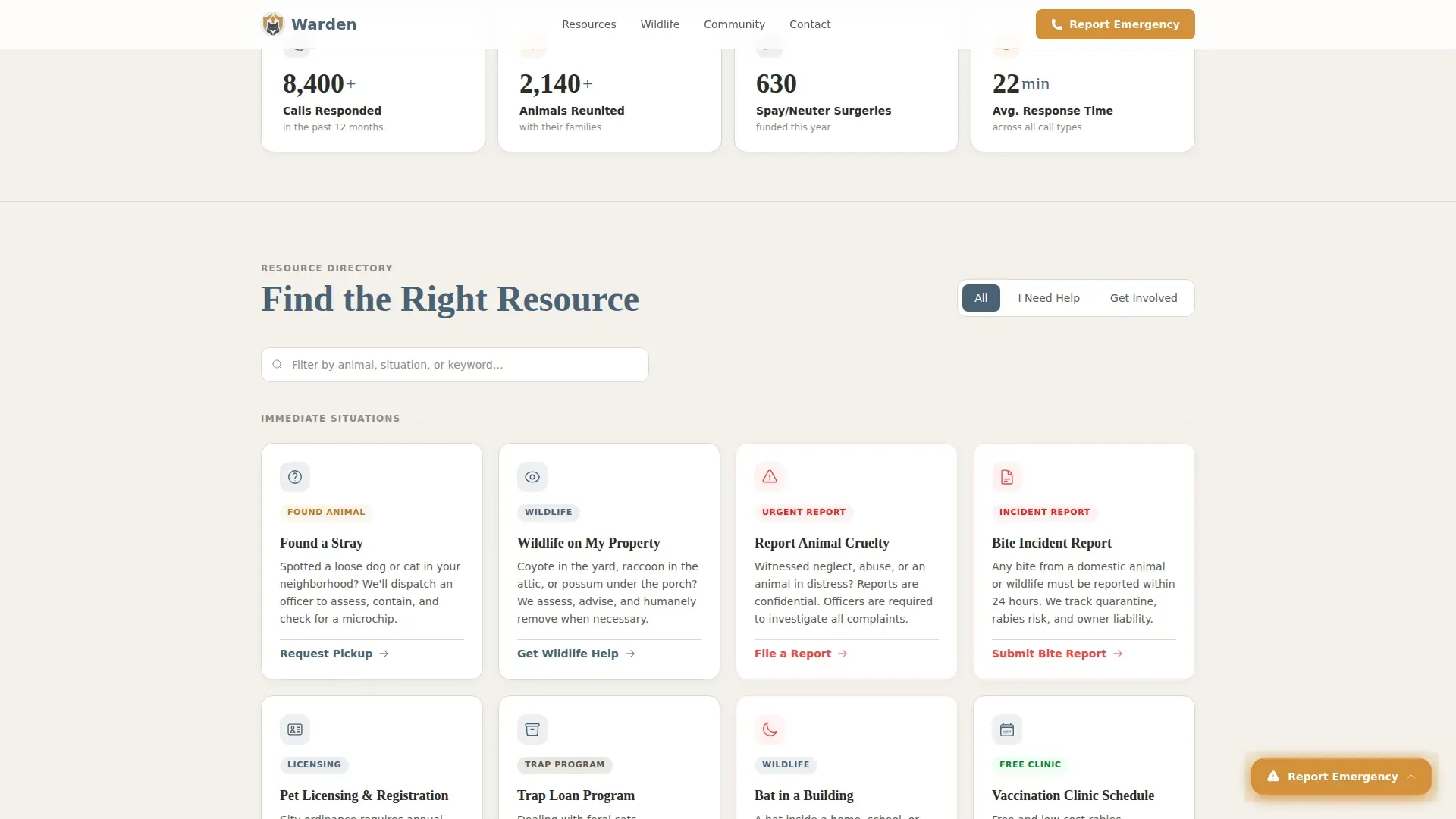
Task: Click the arrow next to Submit Bite Report
Action: point(1118,654)
